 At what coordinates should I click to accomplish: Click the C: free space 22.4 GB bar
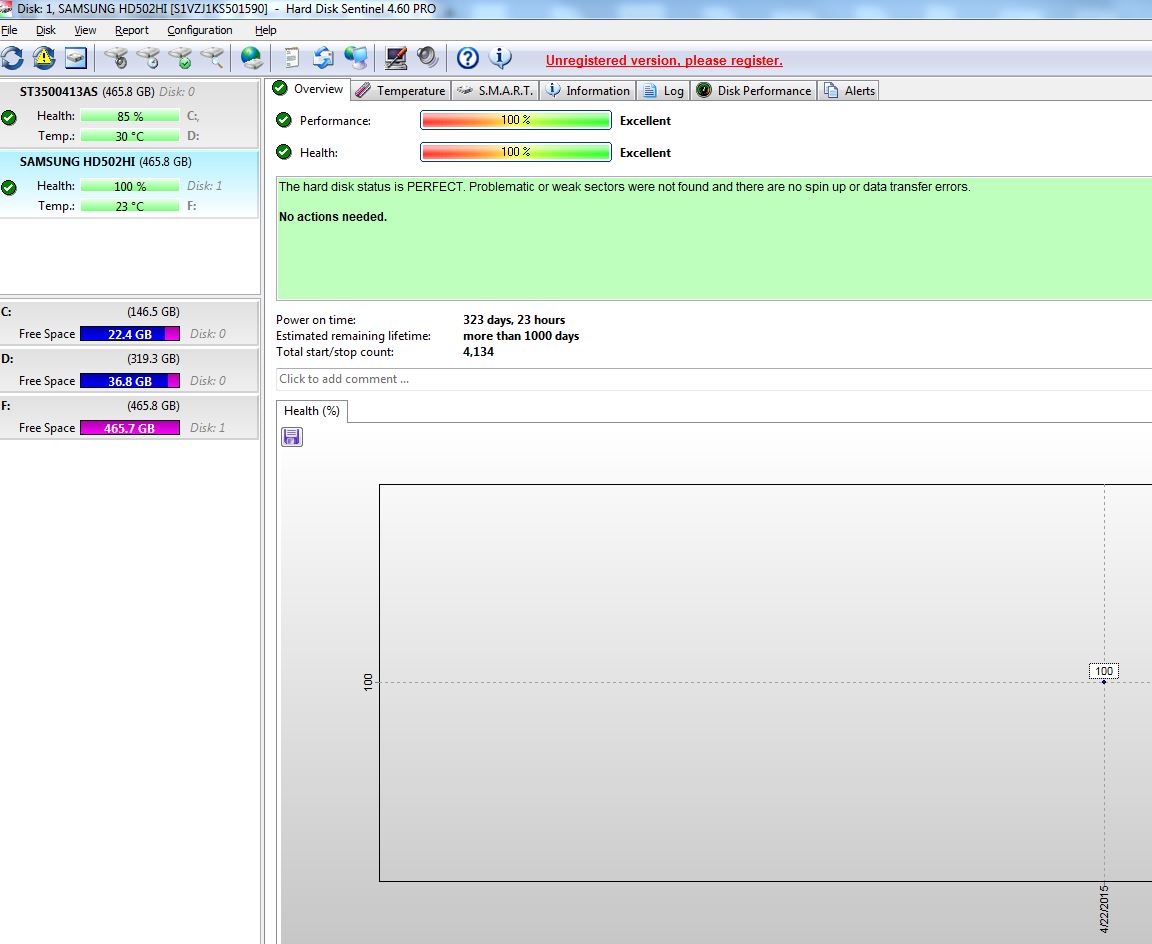pyautogui.click(x=130, y=334)
